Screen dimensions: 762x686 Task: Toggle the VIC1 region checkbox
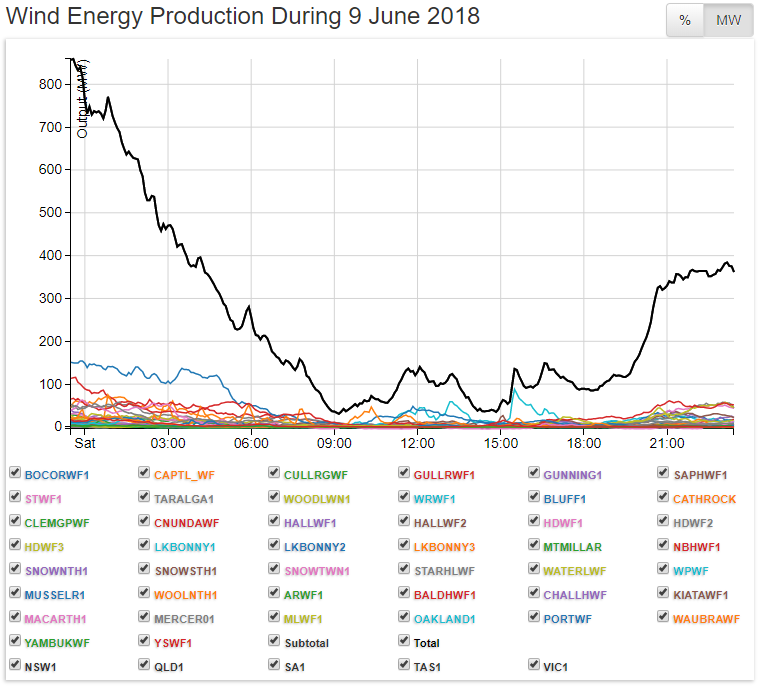click(x=534, y=664)
